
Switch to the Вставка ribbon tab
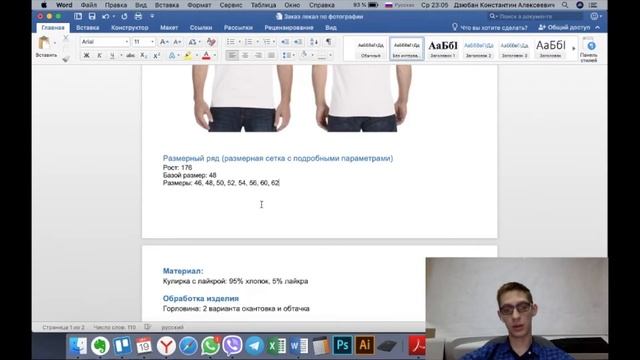88,28
